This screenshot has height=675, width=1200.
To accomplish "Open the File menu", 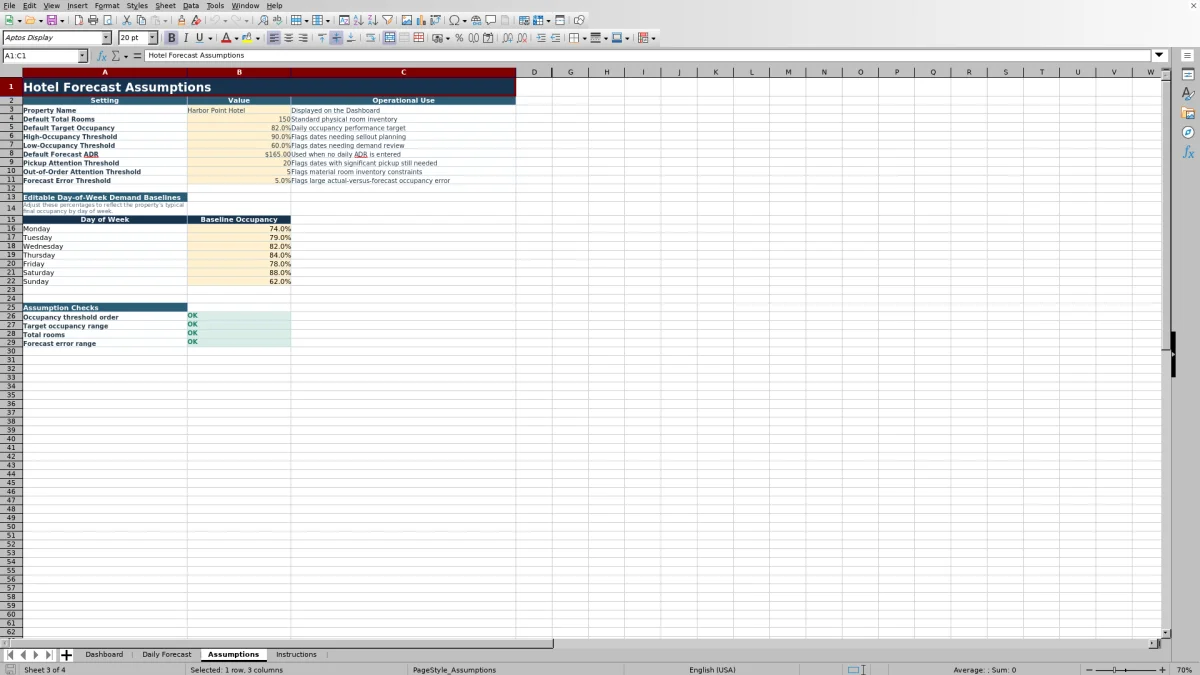I will click(9, 5).
